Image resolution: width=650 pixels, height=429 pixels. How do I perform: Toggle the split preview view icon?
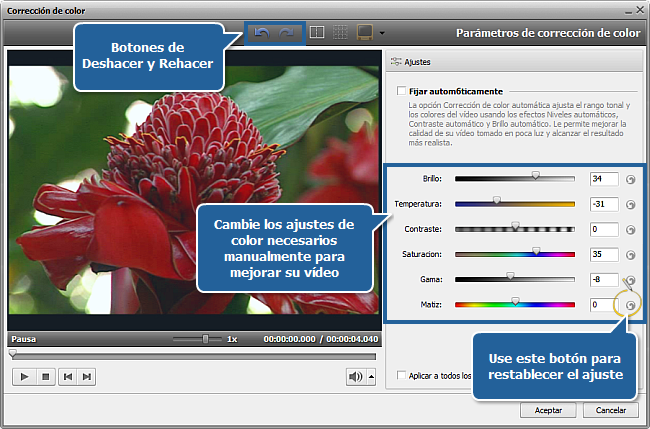pyautogui.click(x=317, y=33)
